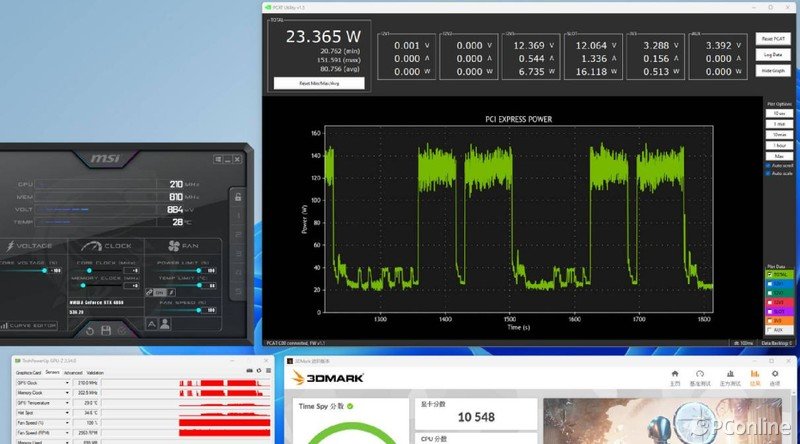Click the Core Clock value input field
This screenshot has height=444, width=800.
click(x=132, y=270)
